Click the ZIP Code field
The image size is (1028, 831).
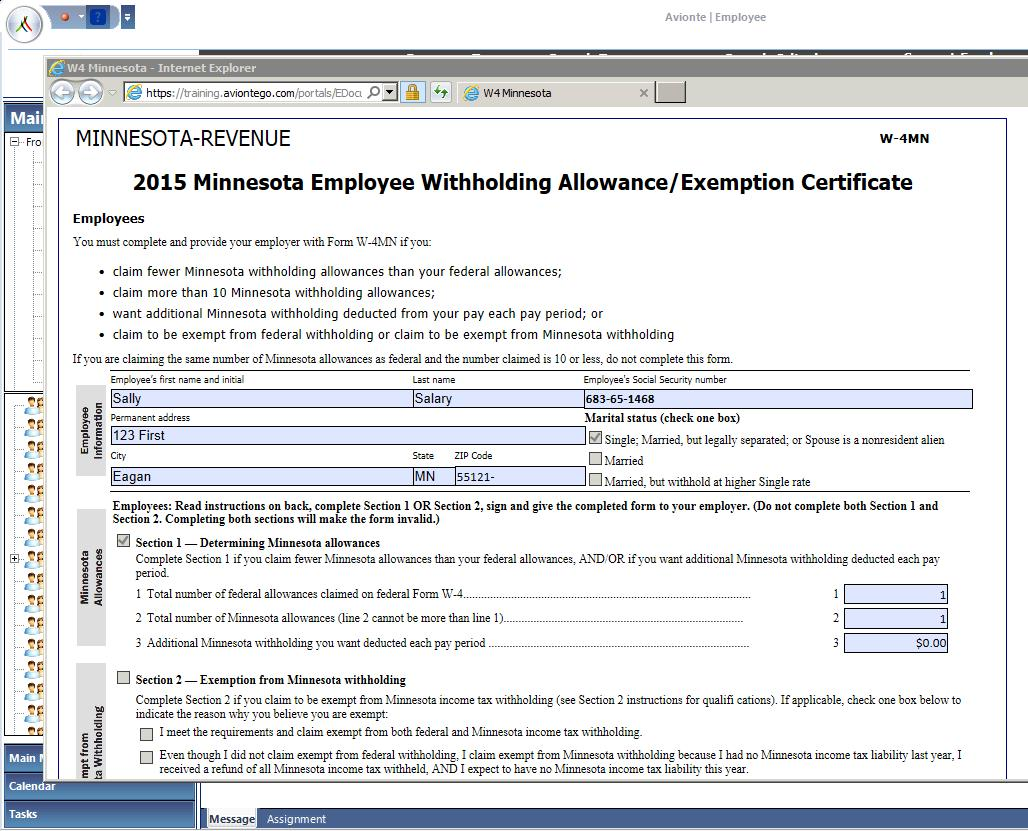tap(520, 476)
